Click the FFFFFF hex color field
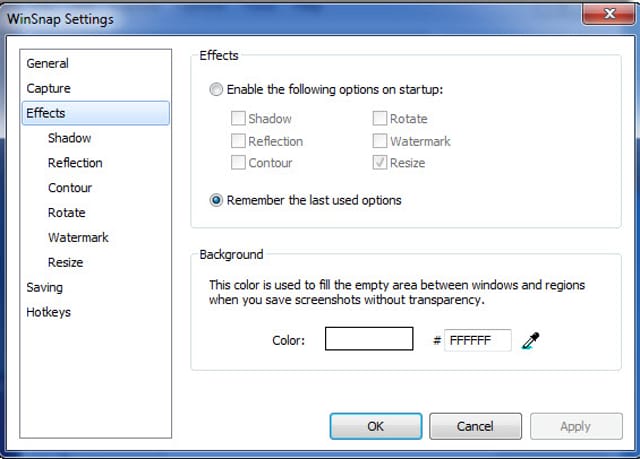 [478, 340]
